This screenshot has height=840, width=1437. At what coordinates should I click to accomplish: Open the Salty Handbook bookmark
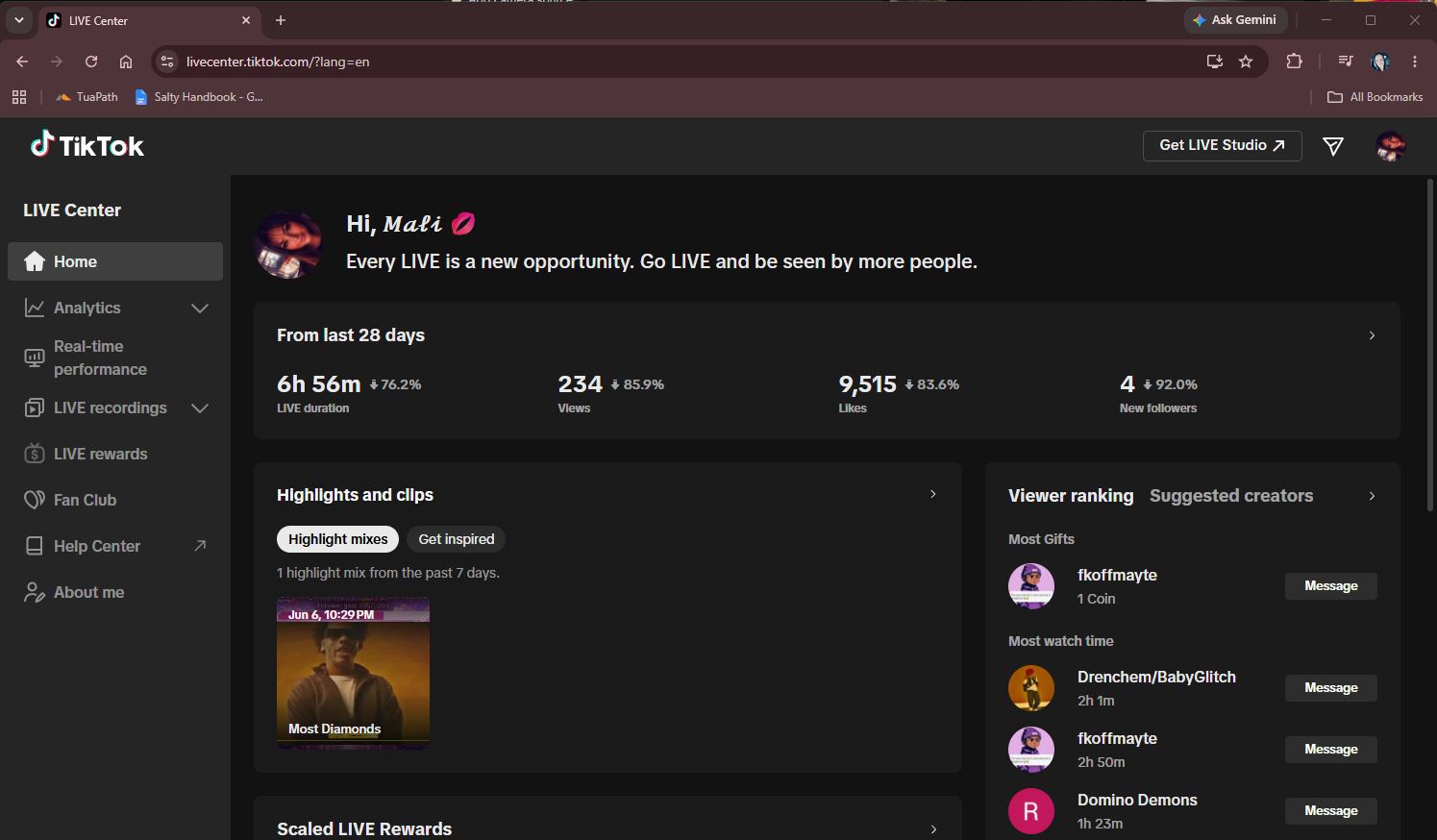199,97
